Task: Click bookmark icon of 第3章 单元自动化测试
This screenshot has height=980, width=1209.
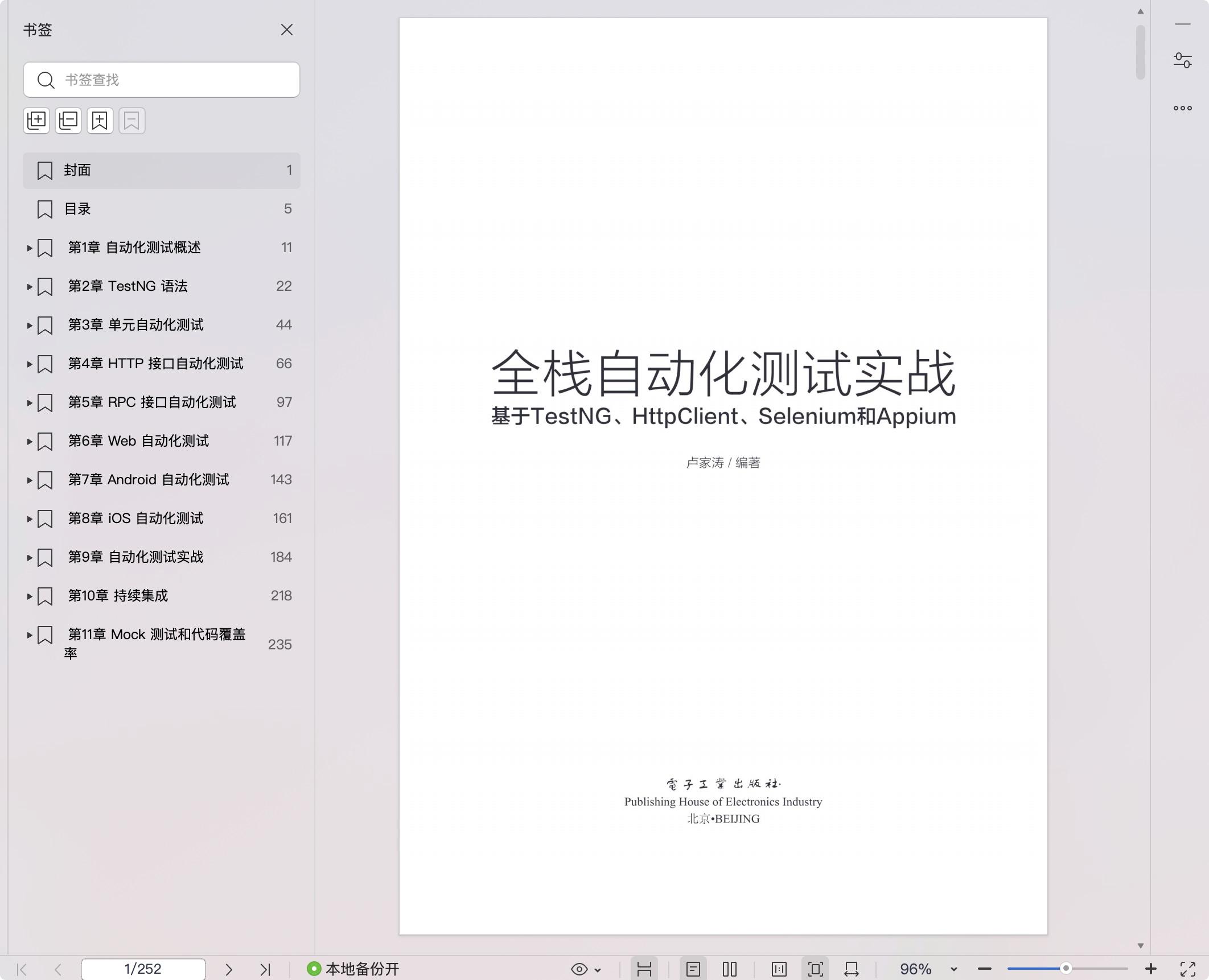Action: (45, 326)
